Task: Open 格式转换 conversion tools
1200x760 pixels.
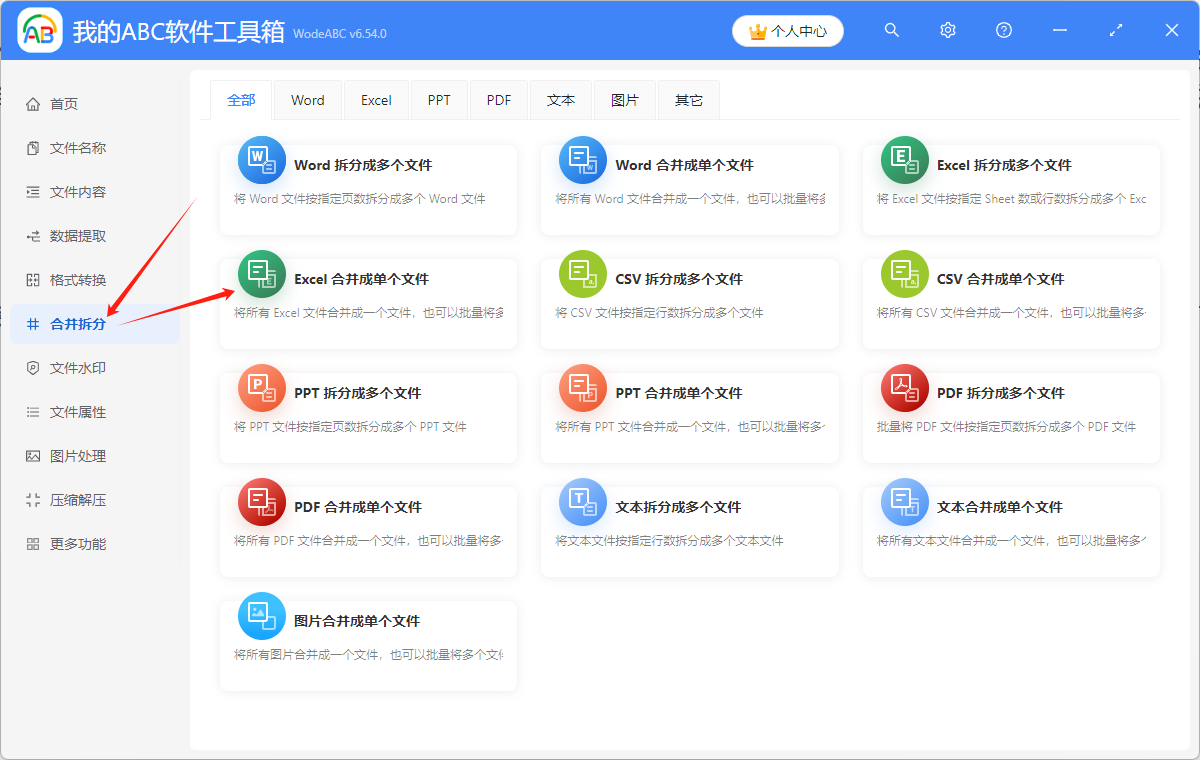Action: point(70,279)
